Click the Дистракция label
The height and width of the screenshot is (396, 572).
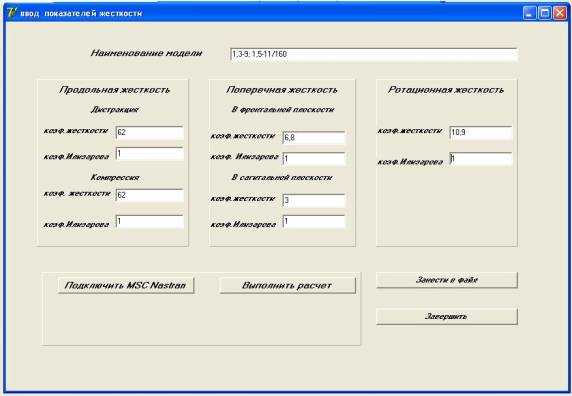(x=115, y=109)
